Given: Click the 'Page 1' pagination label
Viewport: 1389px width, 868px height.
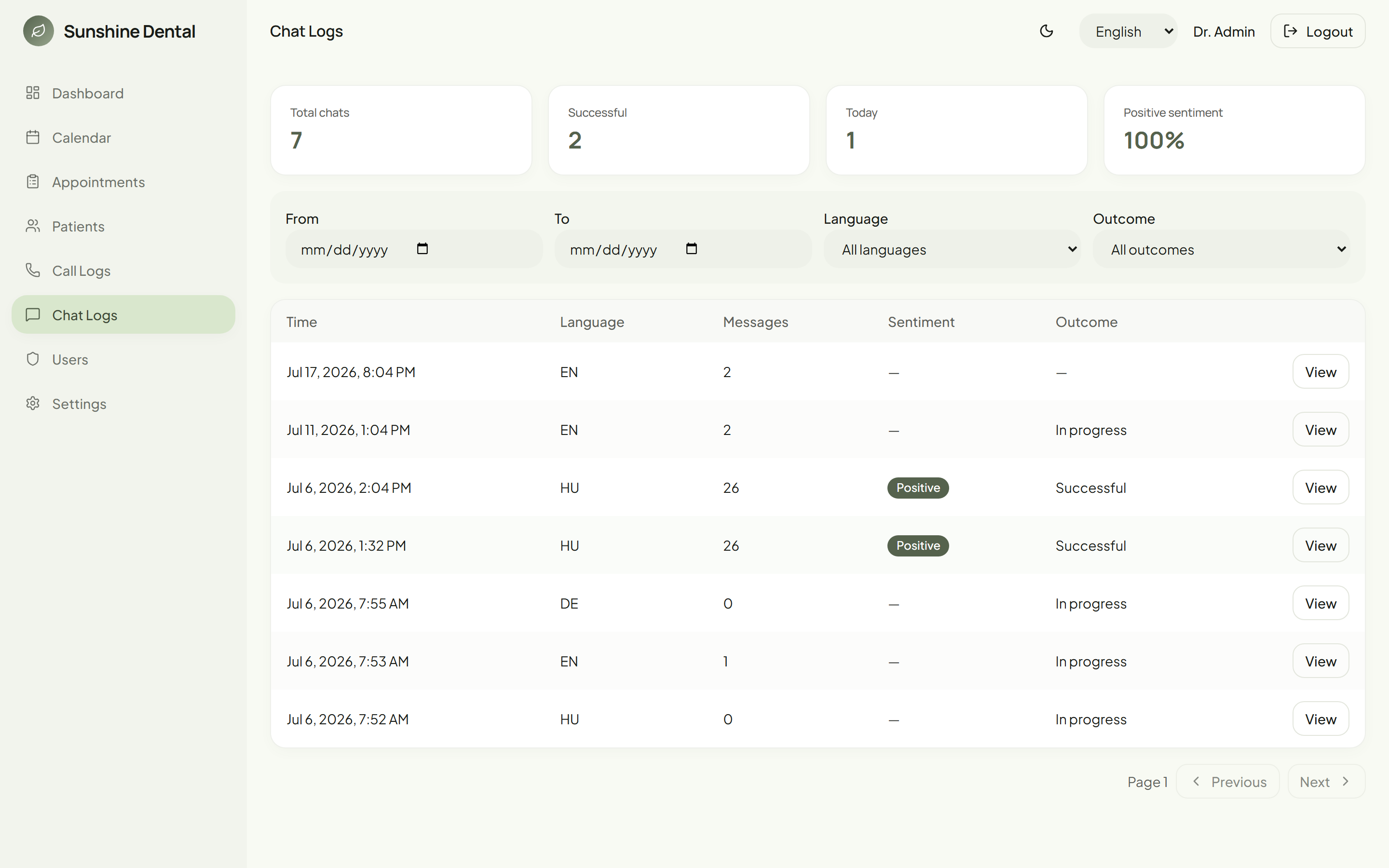Looking at the screenshot, I should click(1147, 782).
